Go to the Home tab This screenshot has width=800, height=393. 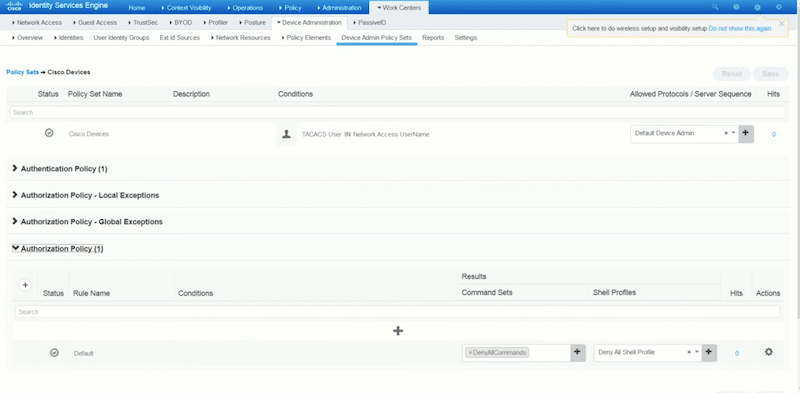click(137, 8)
